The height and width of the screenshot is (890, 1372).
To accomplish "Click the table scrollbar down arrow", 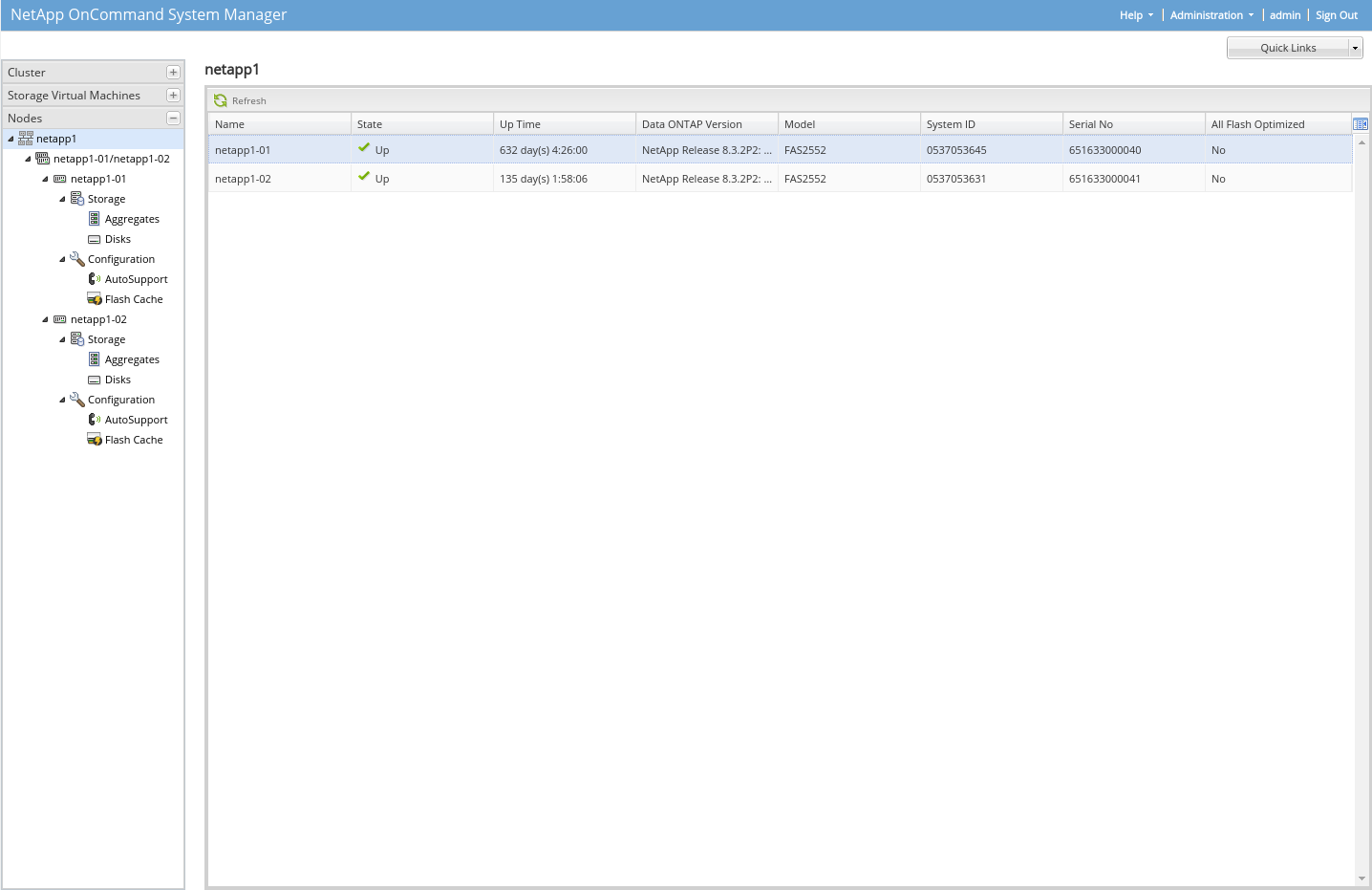I will pos(1361,879).
